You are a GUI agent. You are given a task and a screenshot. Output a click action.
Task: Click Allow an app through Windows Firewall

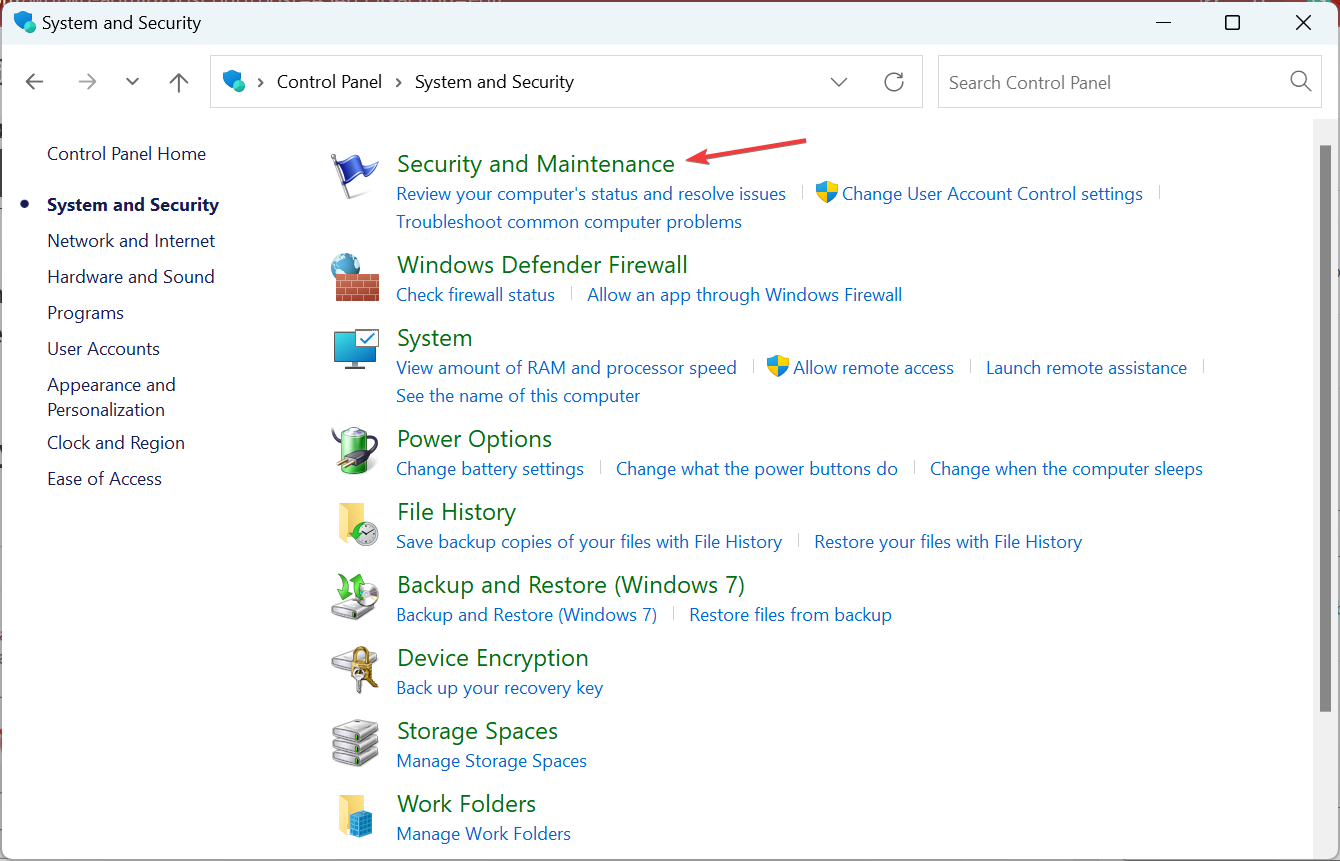tap(744, 295)
